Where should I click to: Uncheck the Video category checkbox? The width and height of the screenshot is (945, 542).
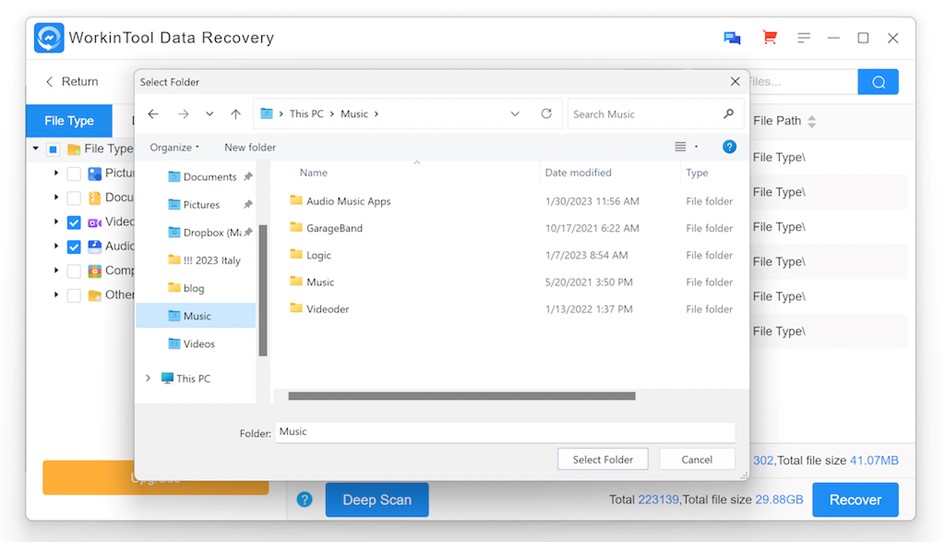[74, 222]
